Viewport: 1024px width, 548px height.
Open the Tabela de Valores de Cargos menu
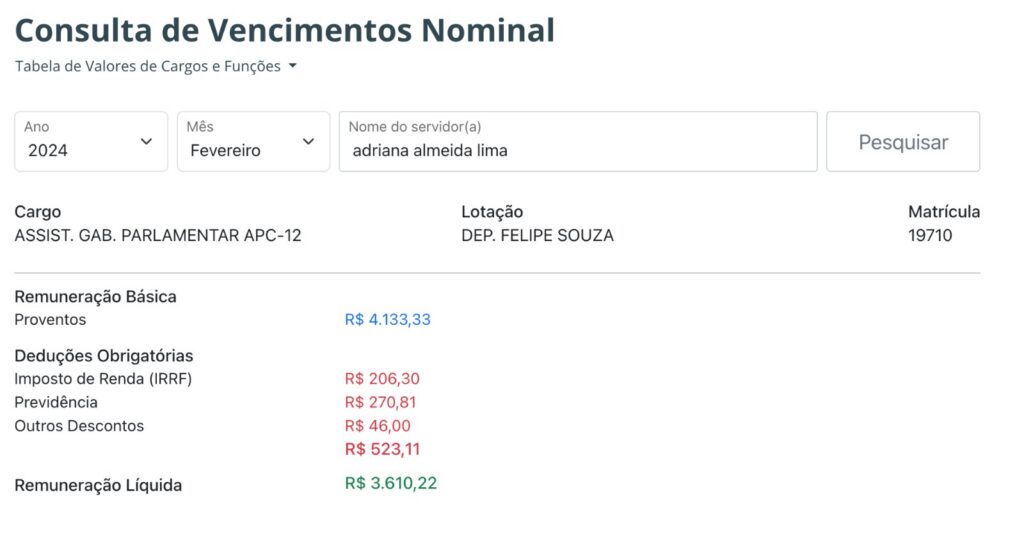(148, 66)
